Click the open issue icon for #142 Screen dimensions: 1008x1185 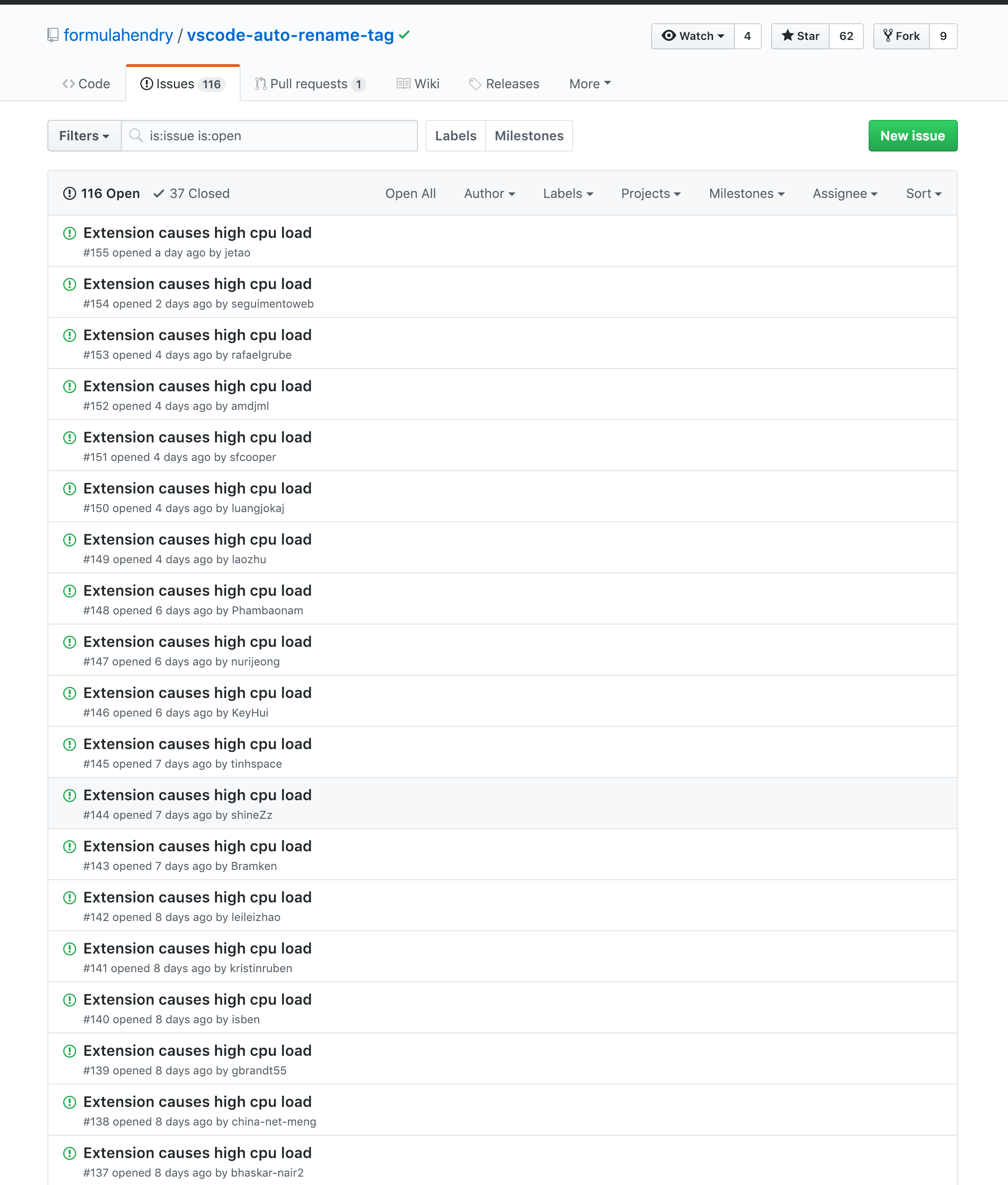70,897
